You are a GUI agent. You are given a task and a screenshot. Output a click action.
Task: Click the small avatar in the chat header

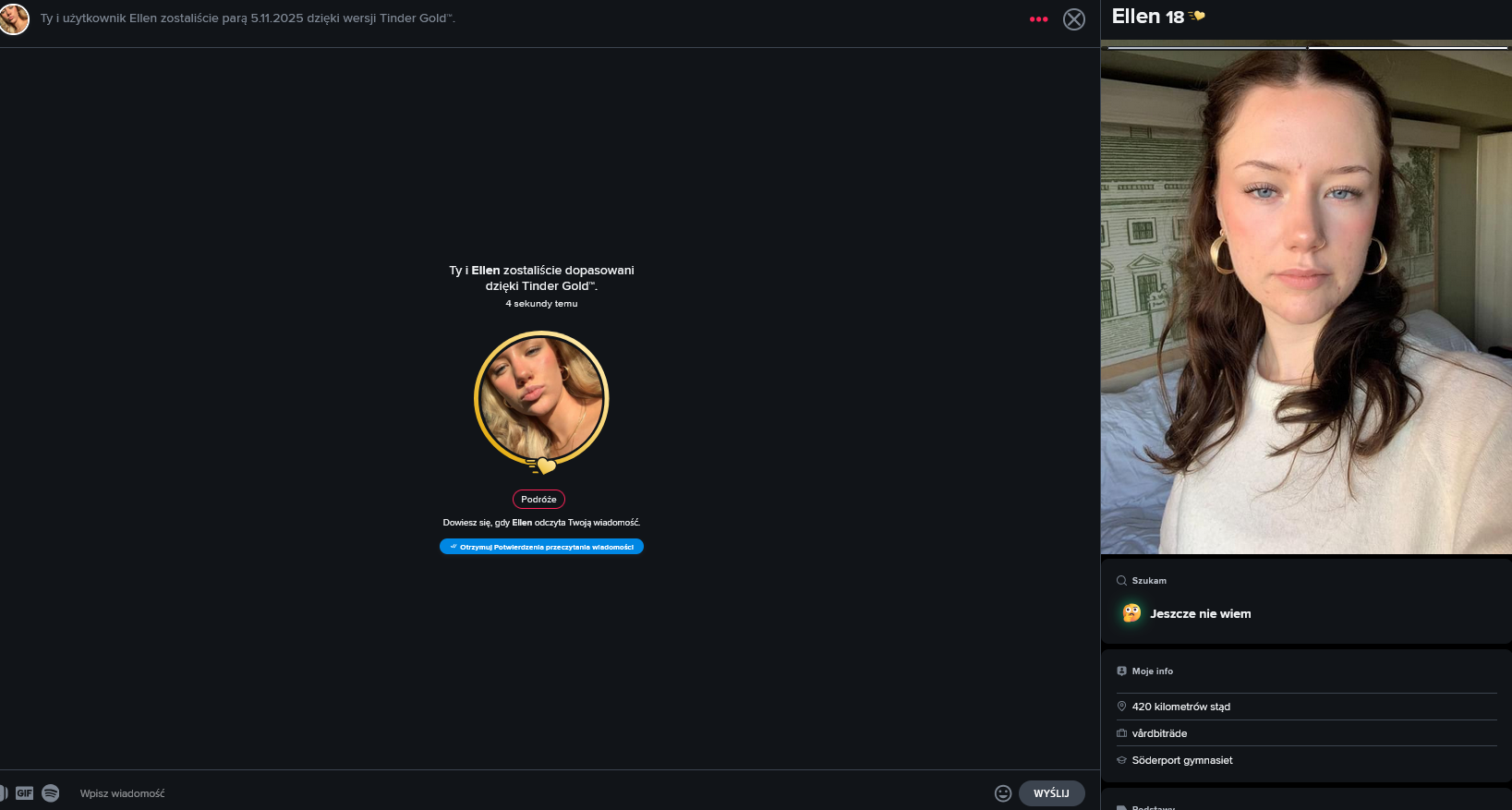pos(14,18)
